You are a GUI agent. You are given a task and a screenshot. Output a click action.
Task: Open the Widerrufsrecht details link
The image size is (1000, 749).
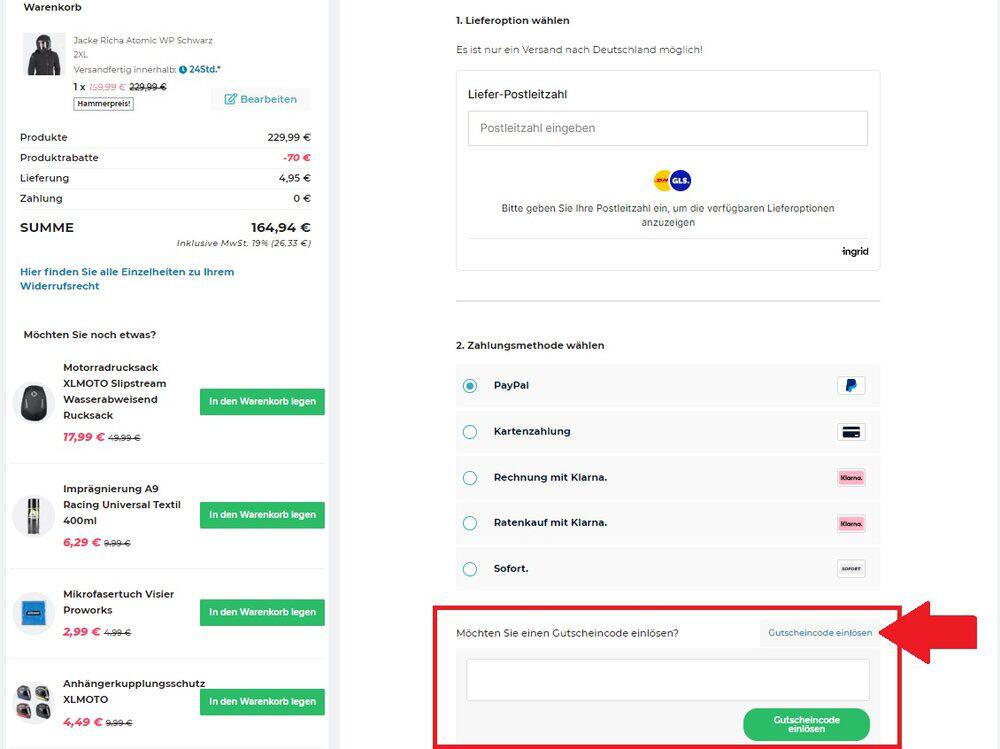coord(127,279)
